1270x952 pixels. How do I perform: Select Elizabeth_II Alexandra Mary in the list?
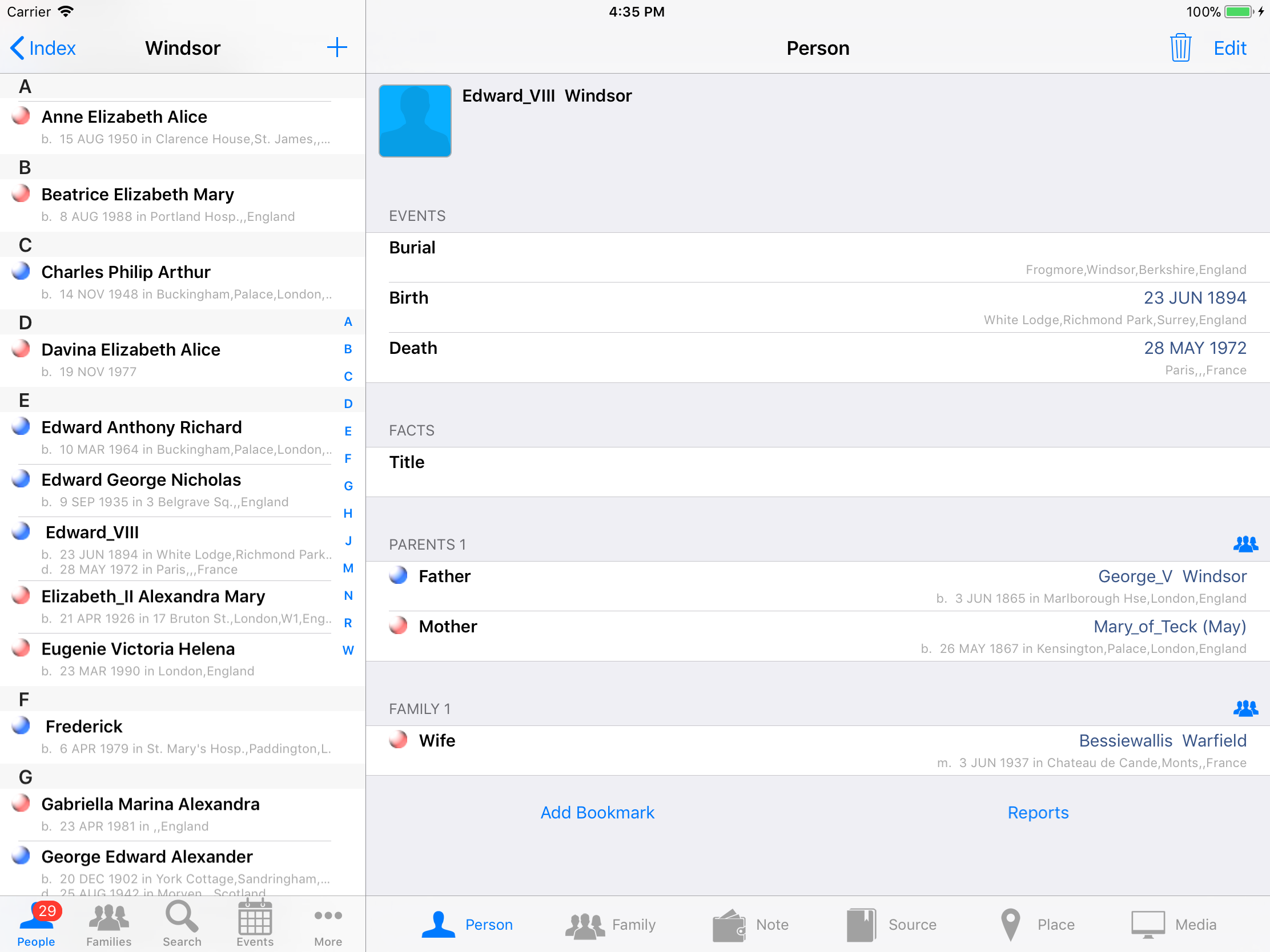tap(152, 597)
